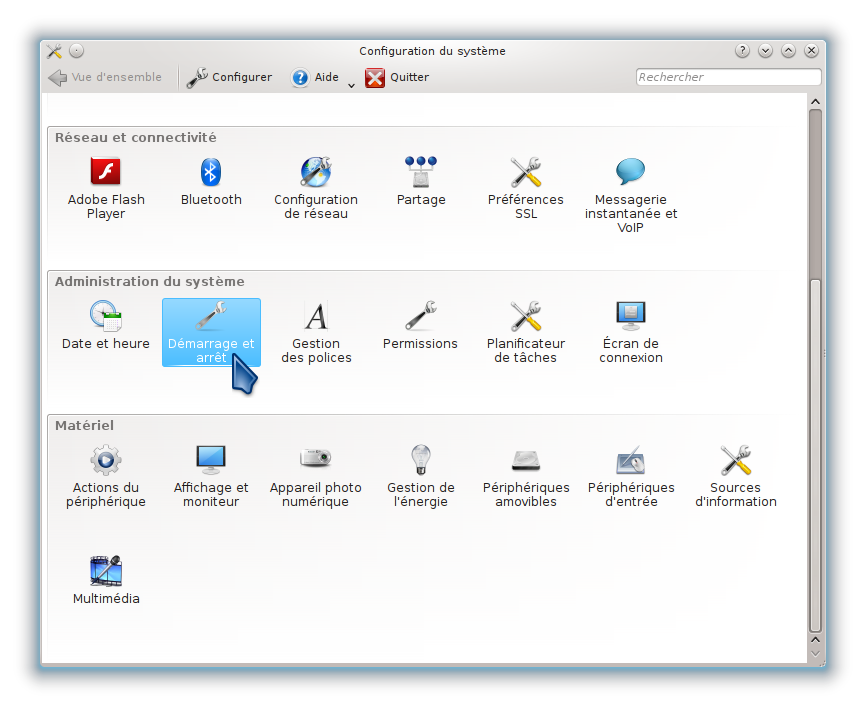Focus the Rechercher search field

728,77
